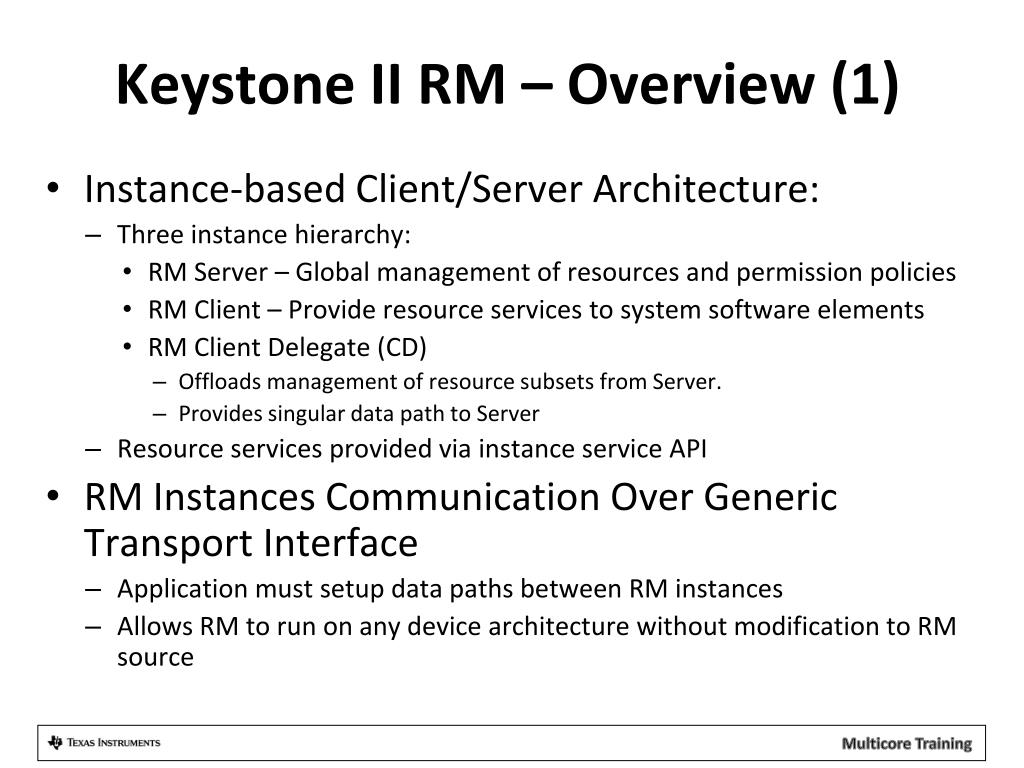Click 'Allows RM to run on any device' line
The width and height of the screenshot is (1024, 768).
536,641
